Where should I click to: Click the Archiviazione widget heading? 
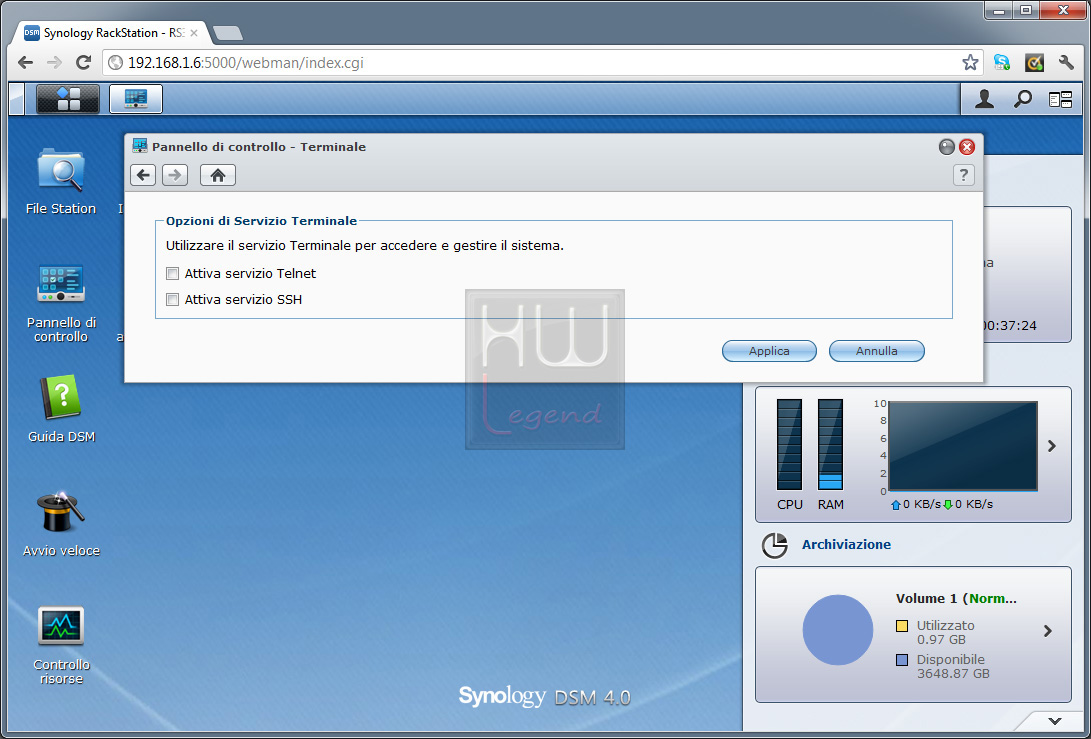click(x=846, y=545)
